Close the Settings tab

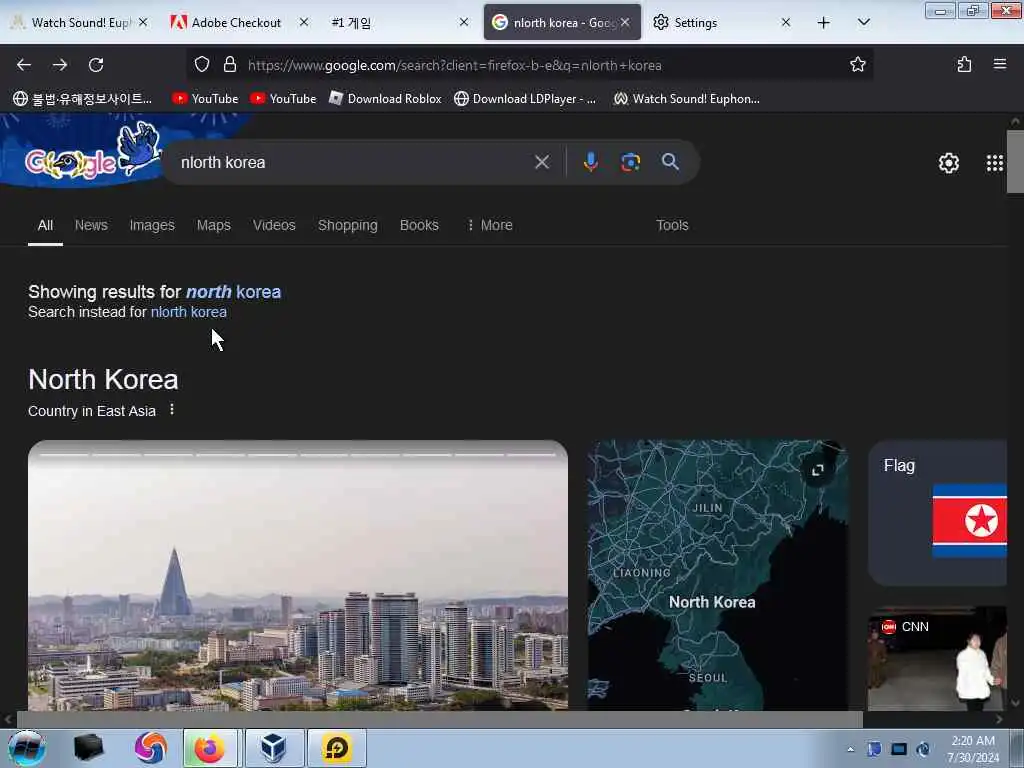click(x=786, y=22)
